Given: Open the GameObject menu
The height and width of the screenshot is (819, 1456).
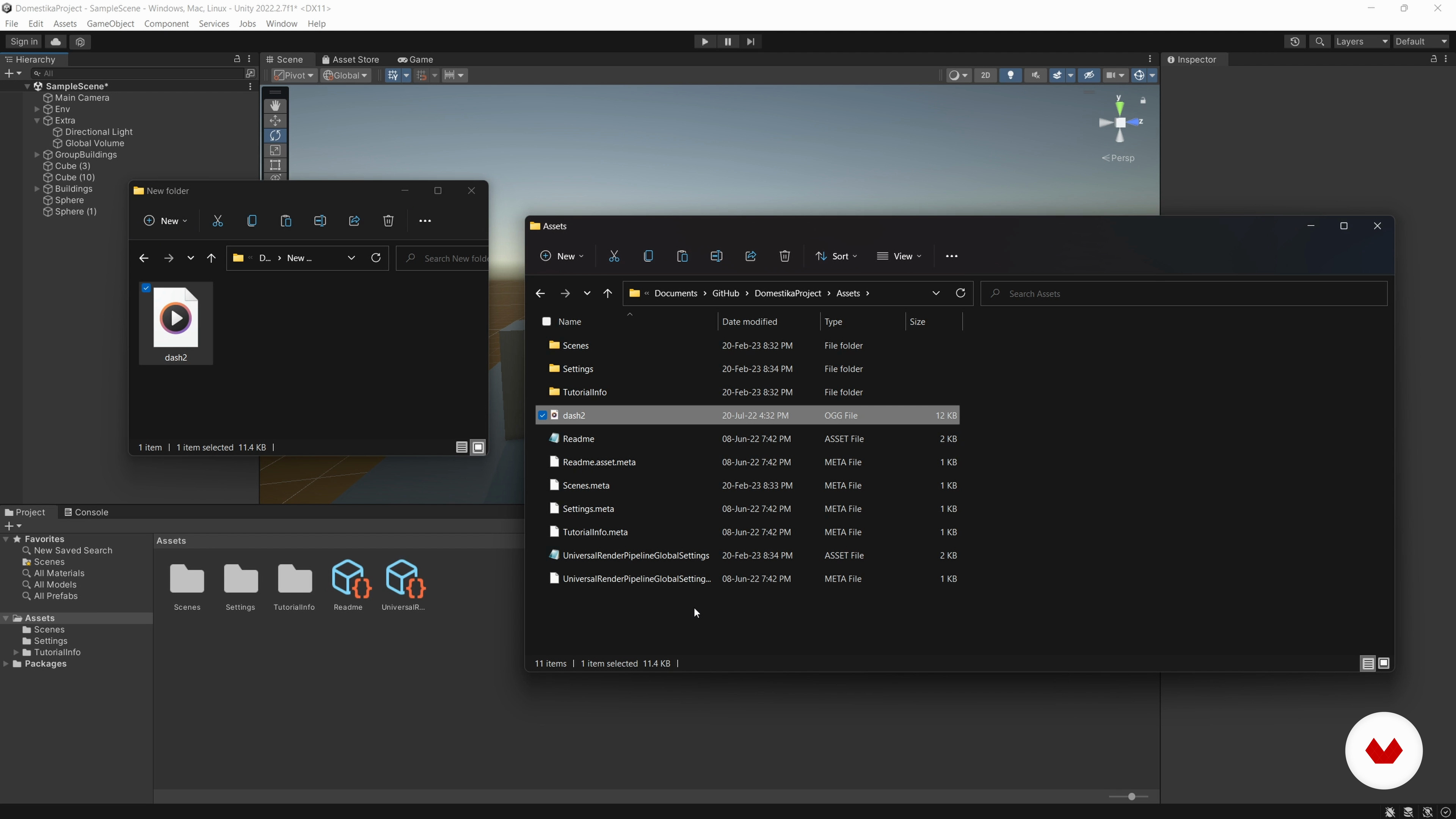Looking at the screenshot, I should [x=110, y=24].
